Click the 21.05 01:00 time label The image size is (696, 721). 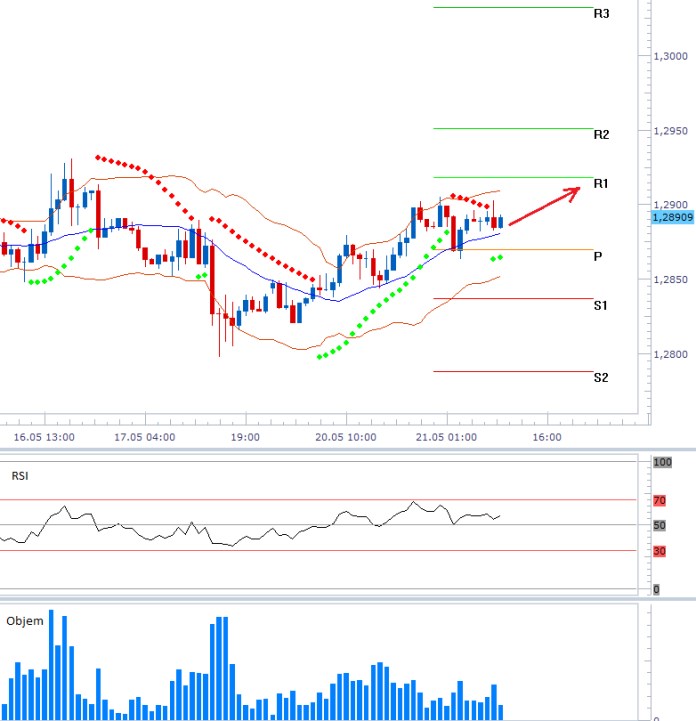pyautogui.click(x=446, y=437)
